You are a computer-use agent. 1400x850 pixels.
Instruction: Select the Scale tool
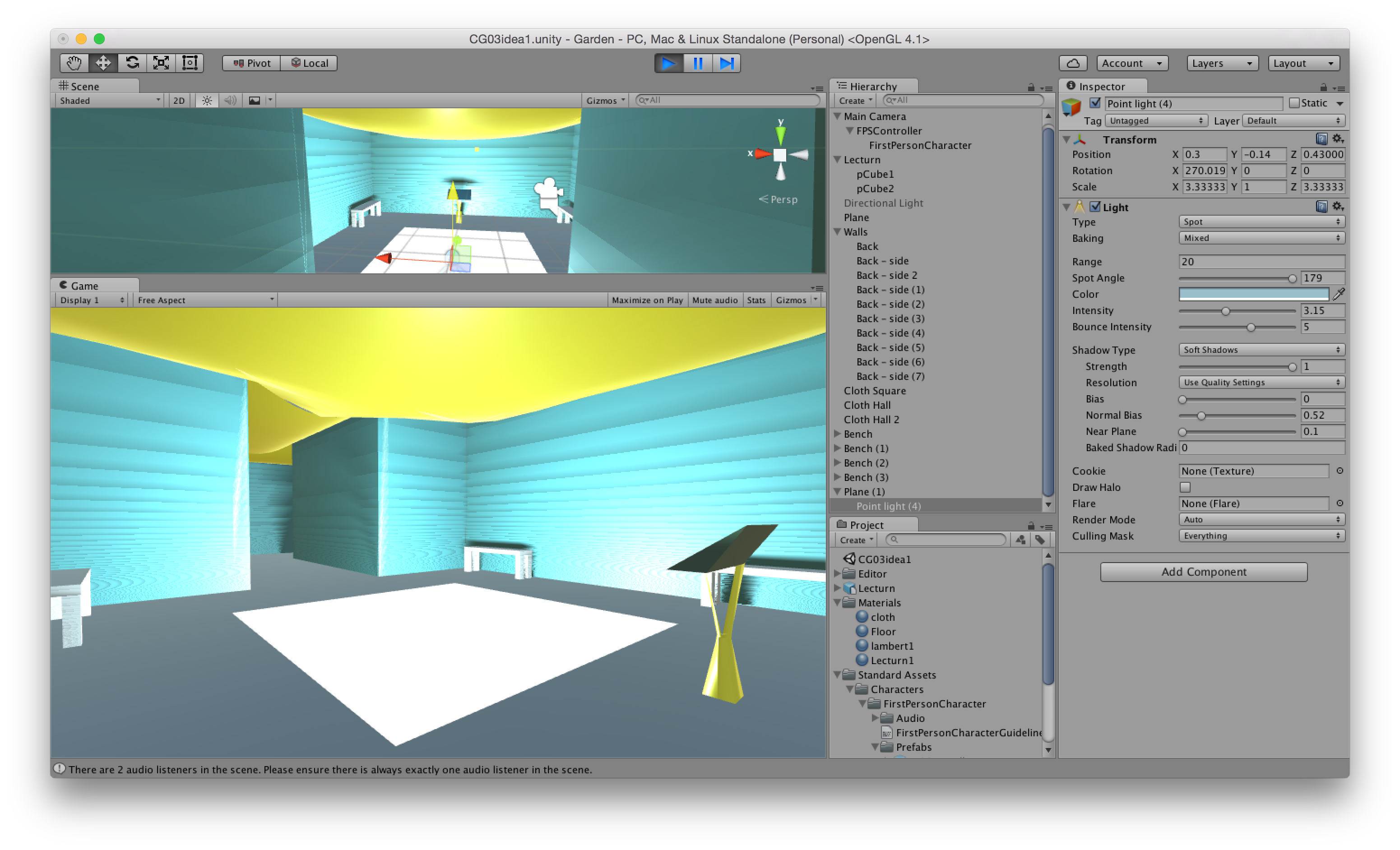point(162,63)
